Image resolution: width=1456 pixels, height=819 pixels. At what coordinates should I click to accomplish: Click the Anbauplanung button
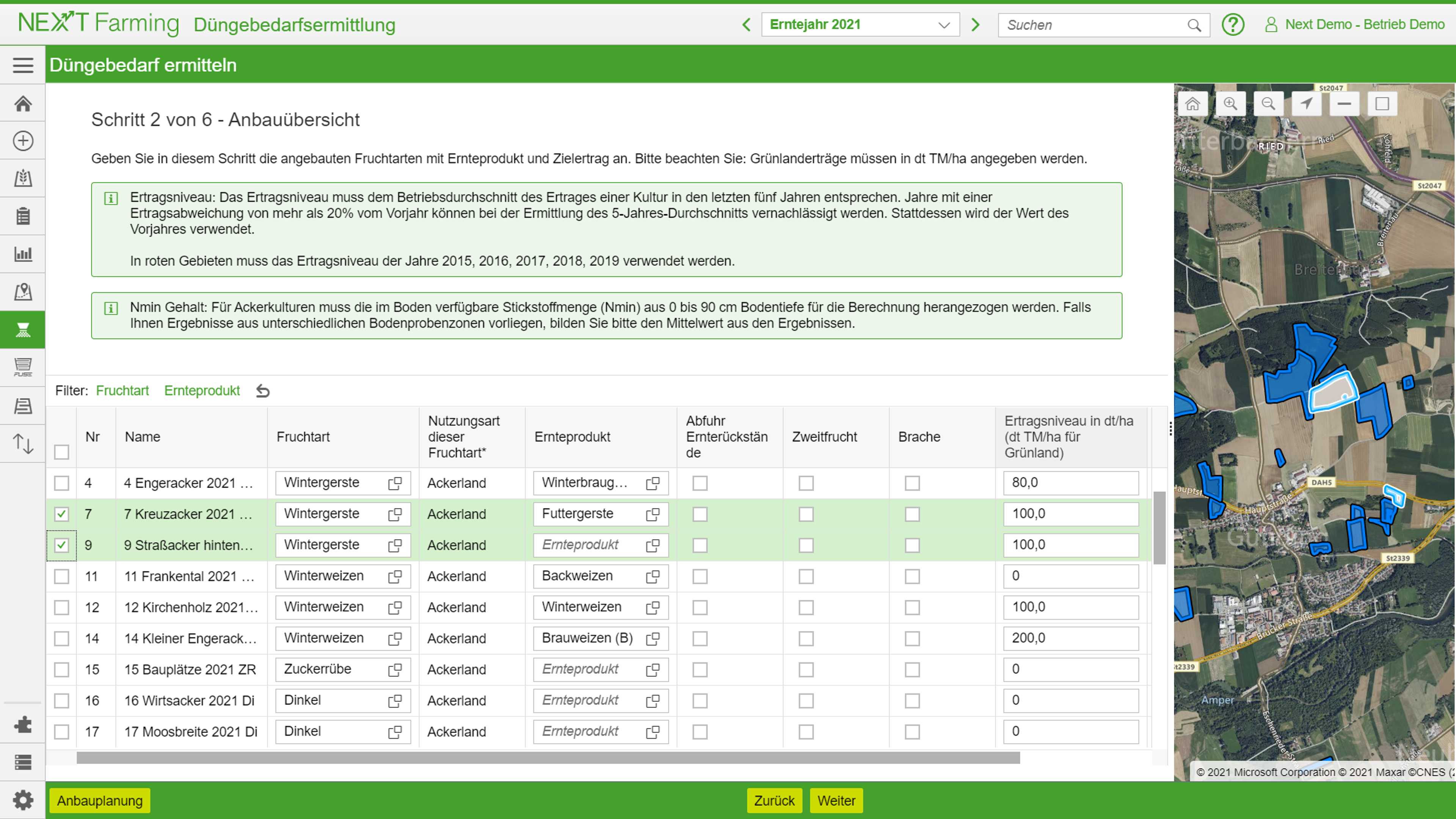(100, 801)
